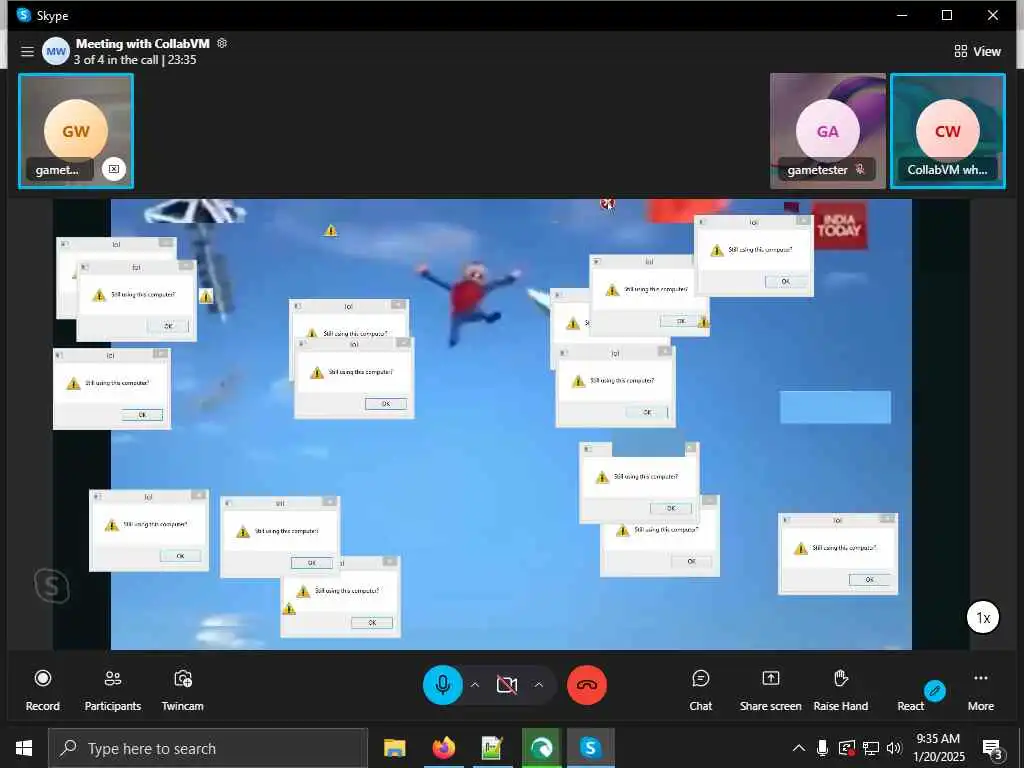Viewport: 1024px width, 768px height.
Task: Turn on the video camera
Action: point(507,685)
